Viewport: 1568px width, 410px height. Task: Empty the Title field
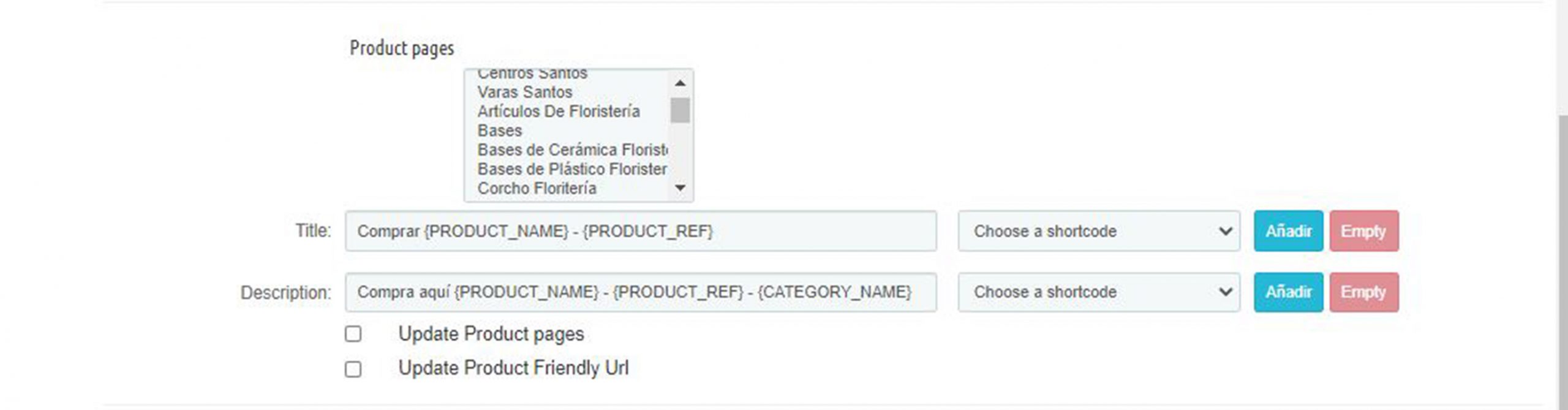(x=1363, y=231)
